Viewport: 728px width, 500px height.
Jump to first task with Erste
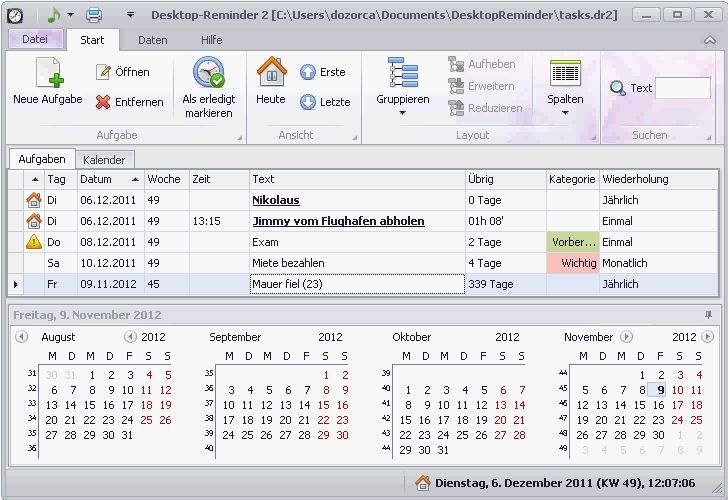point(323,72)
